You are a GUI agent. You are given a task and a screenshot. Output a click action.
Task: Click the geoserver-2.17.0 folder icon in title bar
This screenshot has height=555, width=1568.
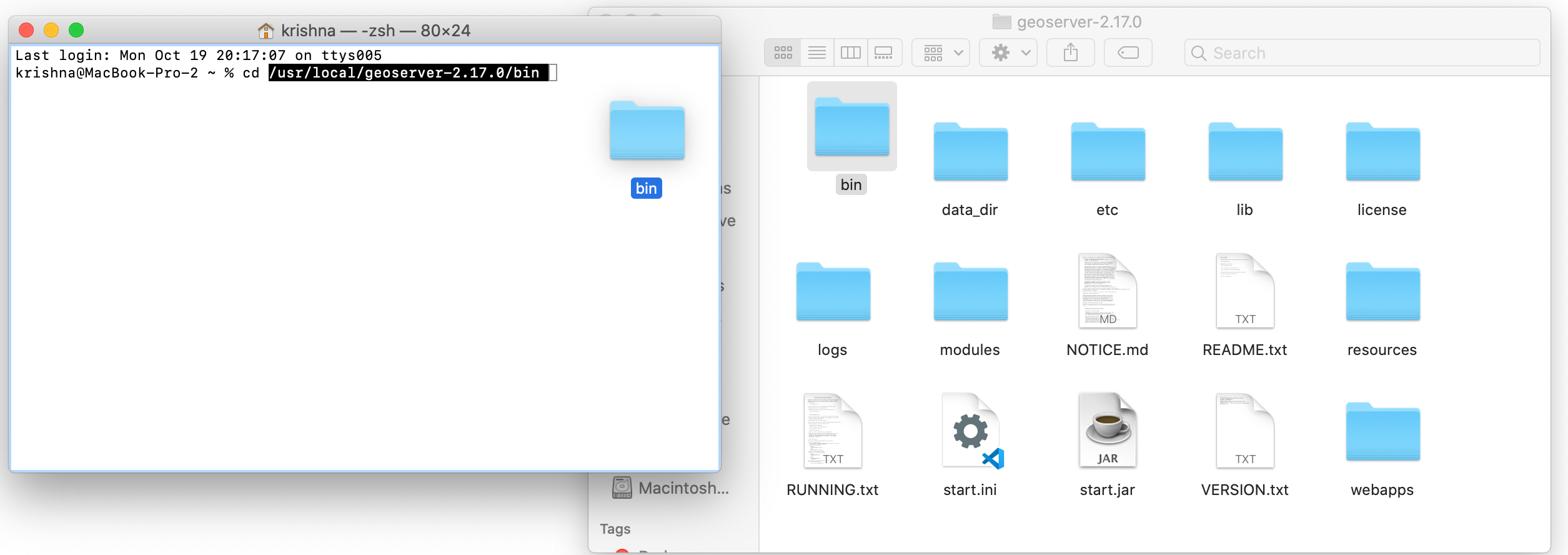[x=1001, y=22]
